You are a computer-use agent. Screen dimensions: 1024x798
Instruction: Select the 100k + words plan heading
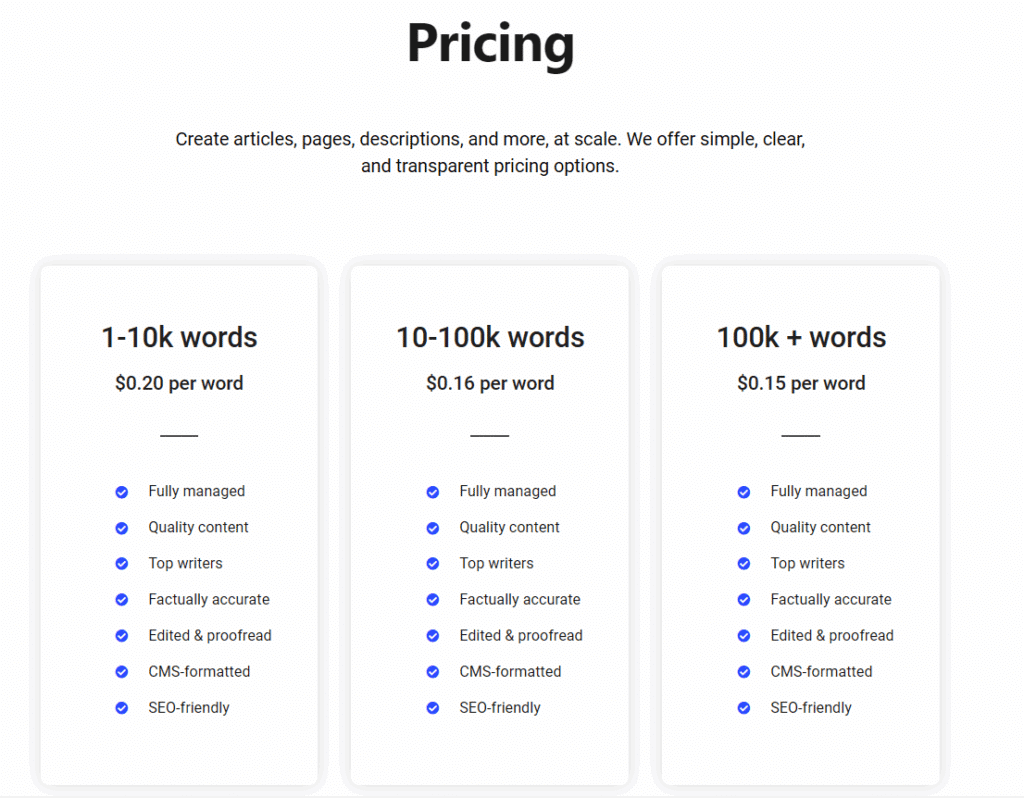801,338
